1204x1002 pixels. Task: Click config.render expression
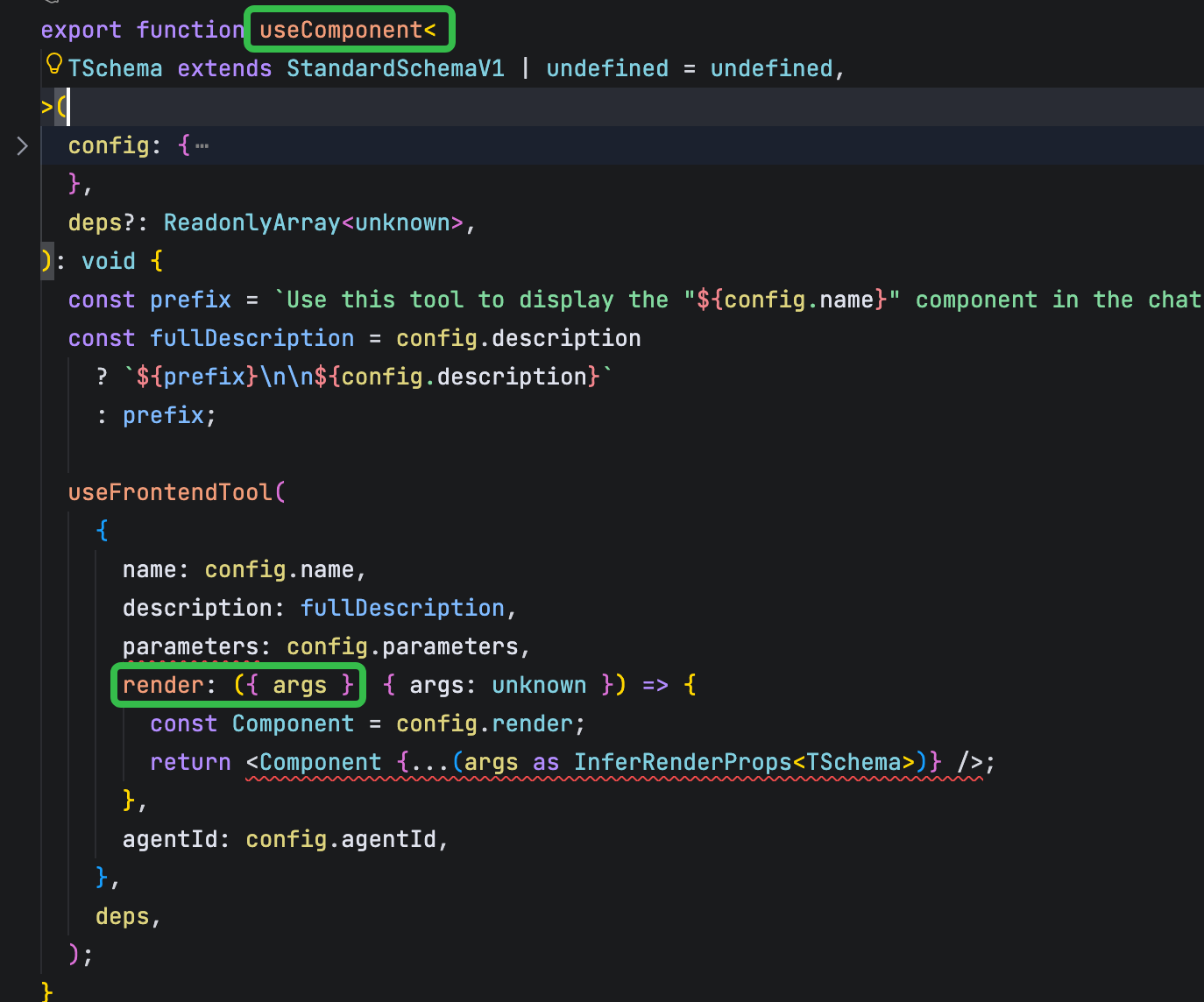pos(485,723)
